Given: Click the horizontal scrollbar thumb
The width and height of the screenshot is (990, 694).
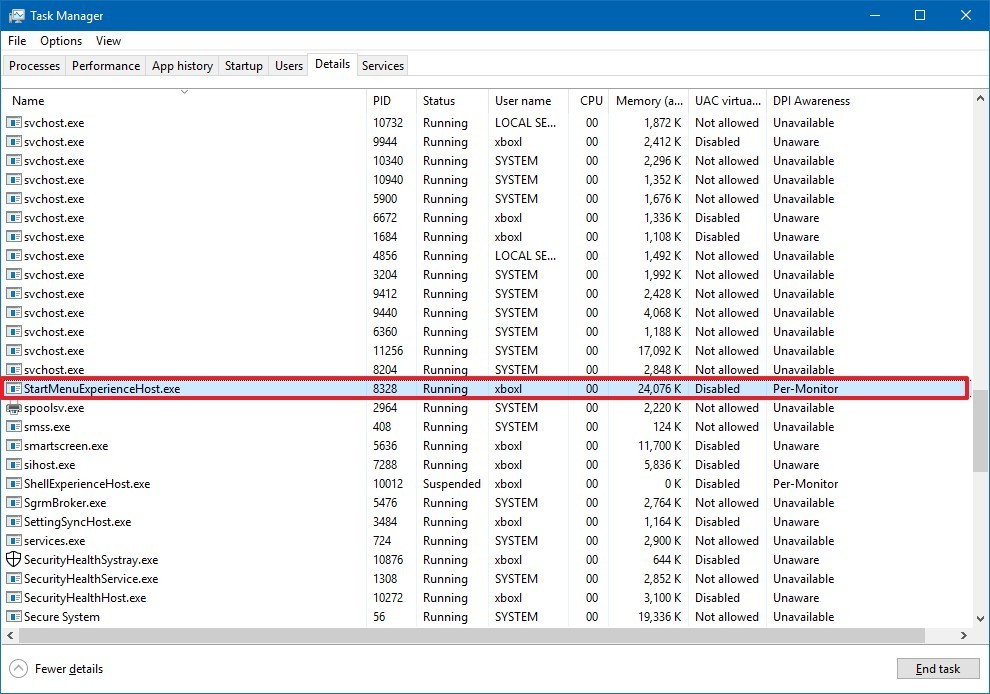Looking at the screenshot, I should click(x=471, y=635).
